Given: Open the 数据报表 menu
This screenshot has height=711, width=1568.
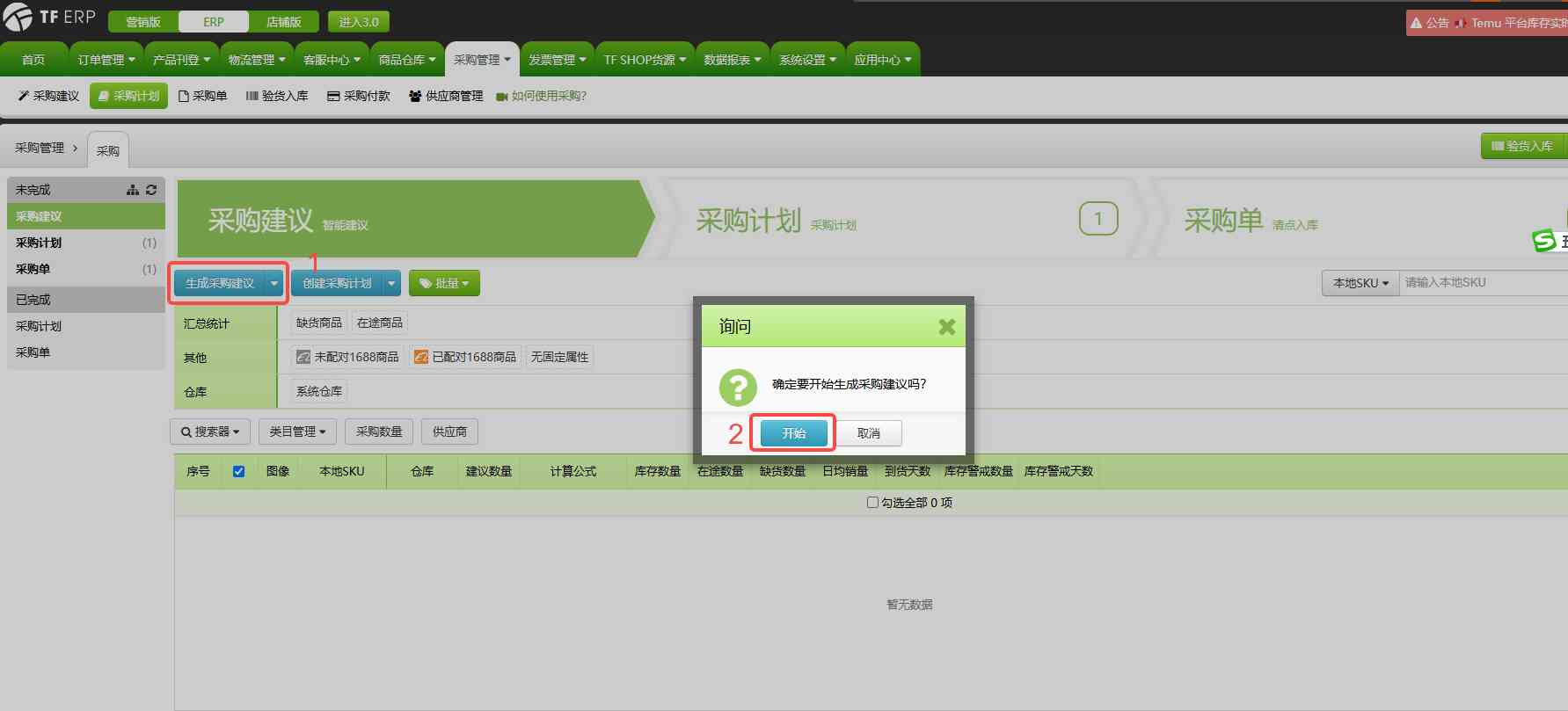Looking at the screenshot, I should coord(733,60).
